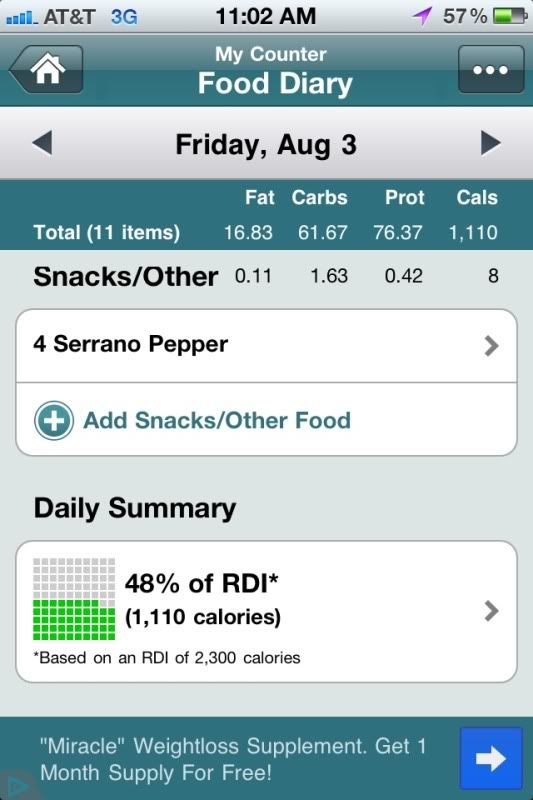Screen dimensions: 533x800
Task: Tap the location arrow in status bar
Action: point(422,16)
